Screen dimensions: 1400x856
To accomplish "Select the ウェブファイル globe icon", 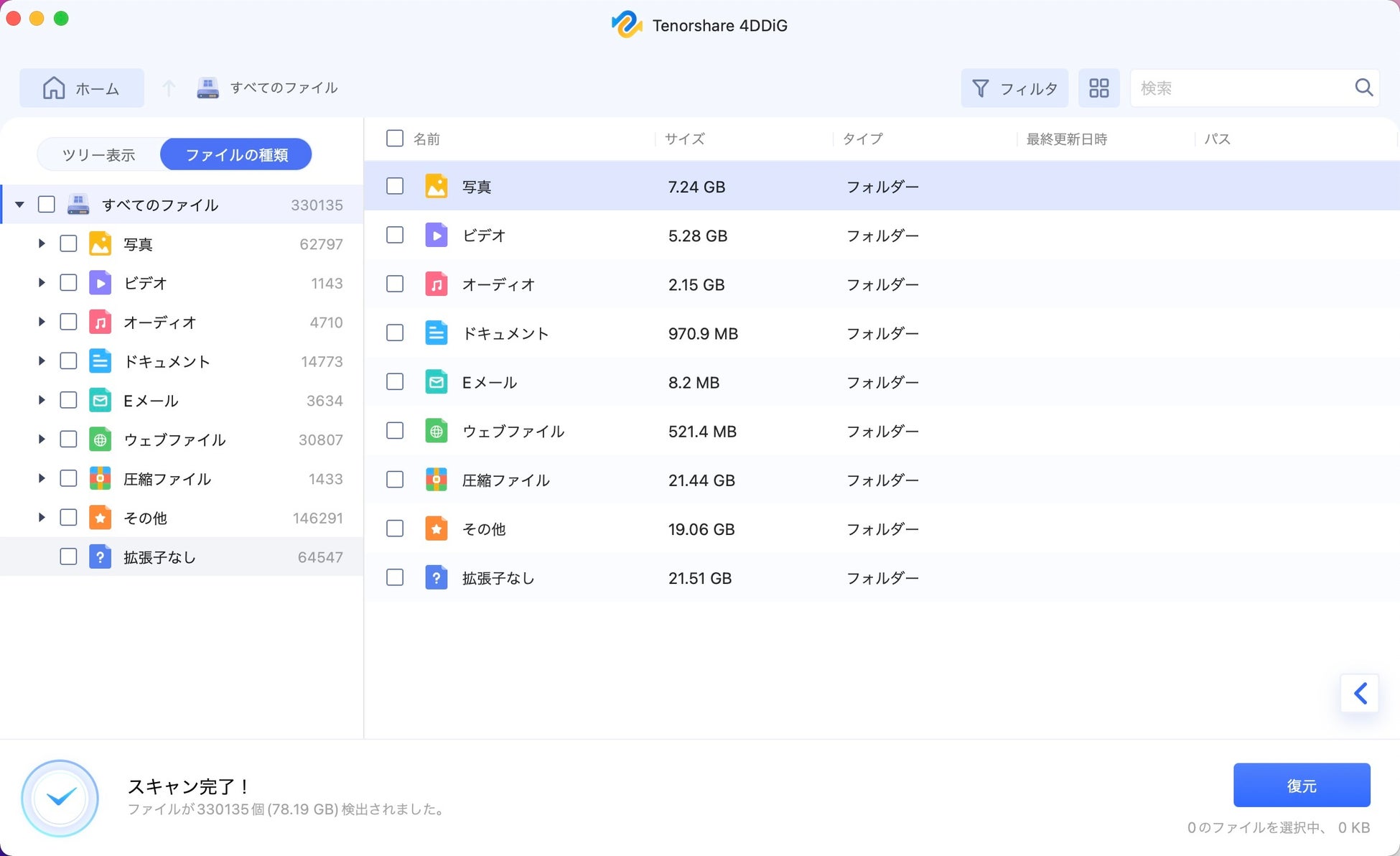I will pos(101,439).
